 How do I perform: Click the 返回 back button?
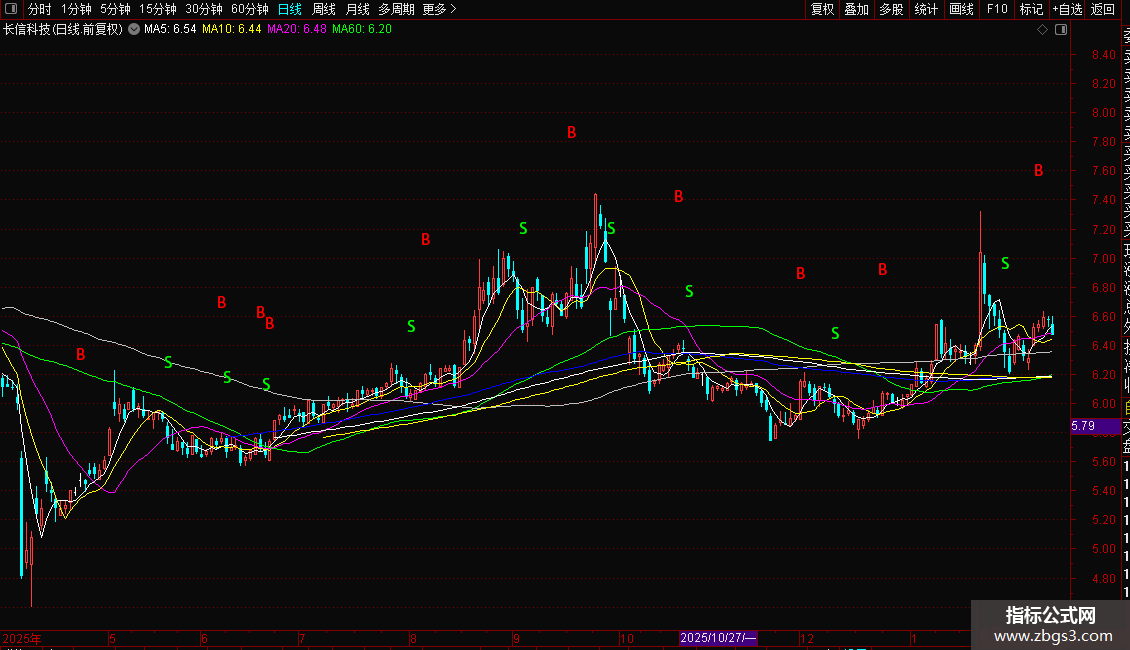tap(1103, 9)
